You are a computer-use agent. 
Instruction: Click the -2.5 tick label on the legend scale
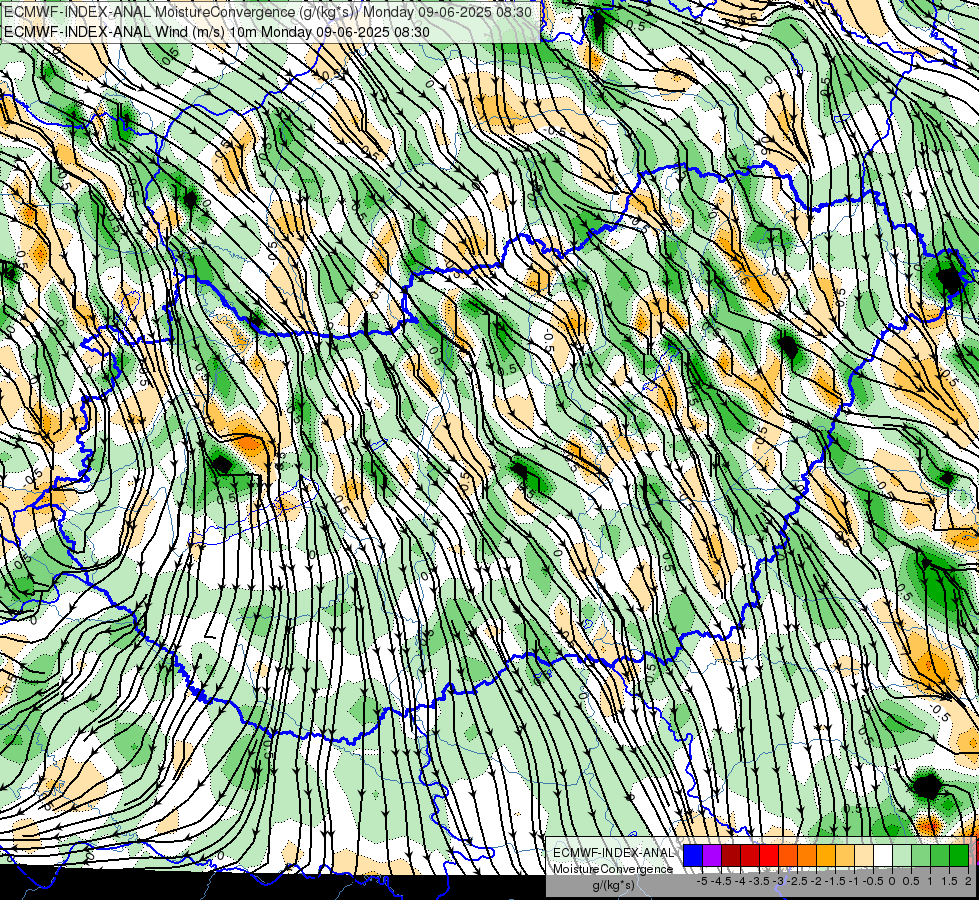(798, 881)
